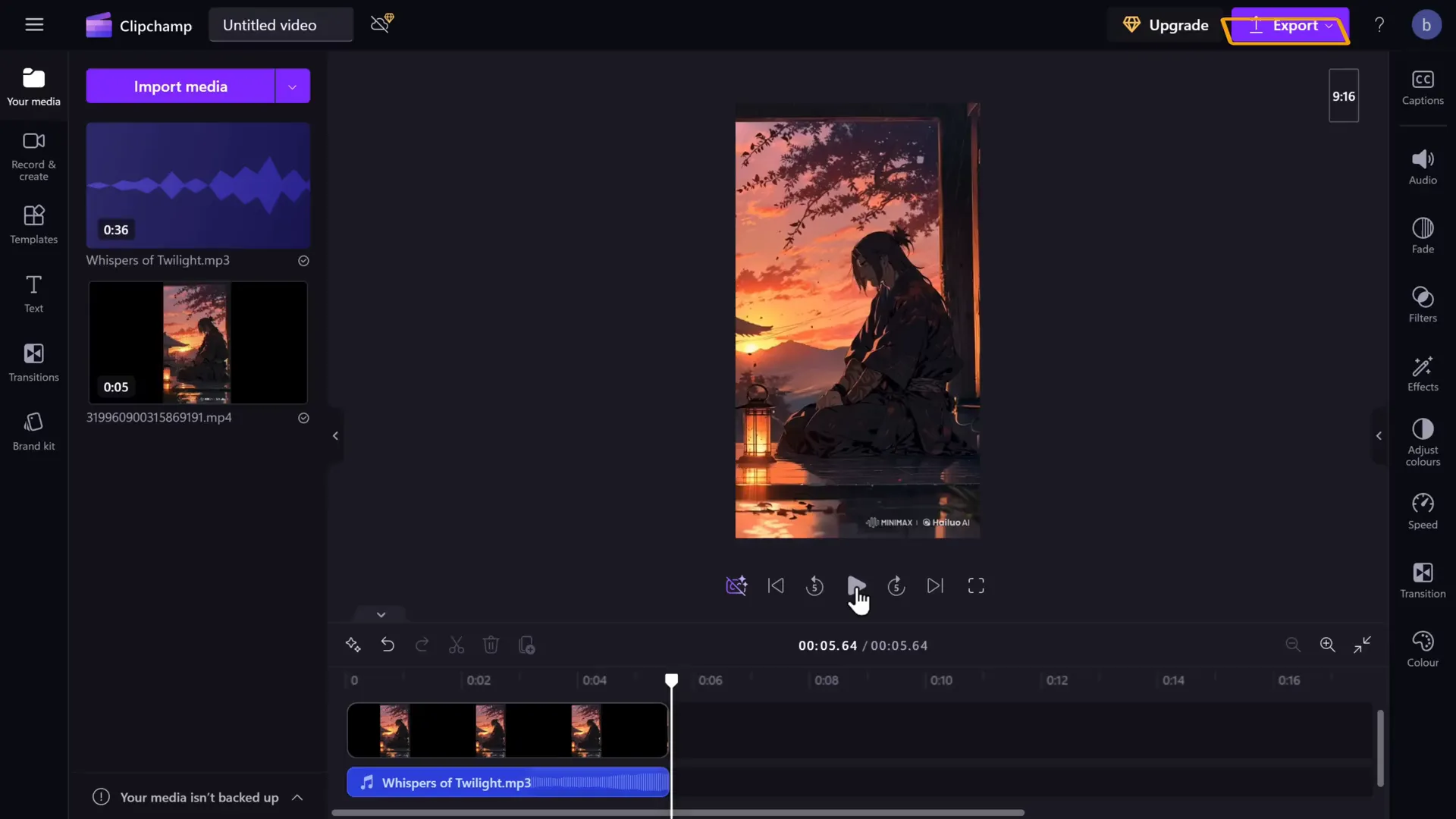Click checkmark icon beside Whispers of Twilight.mp3

[x=303, y=261]
